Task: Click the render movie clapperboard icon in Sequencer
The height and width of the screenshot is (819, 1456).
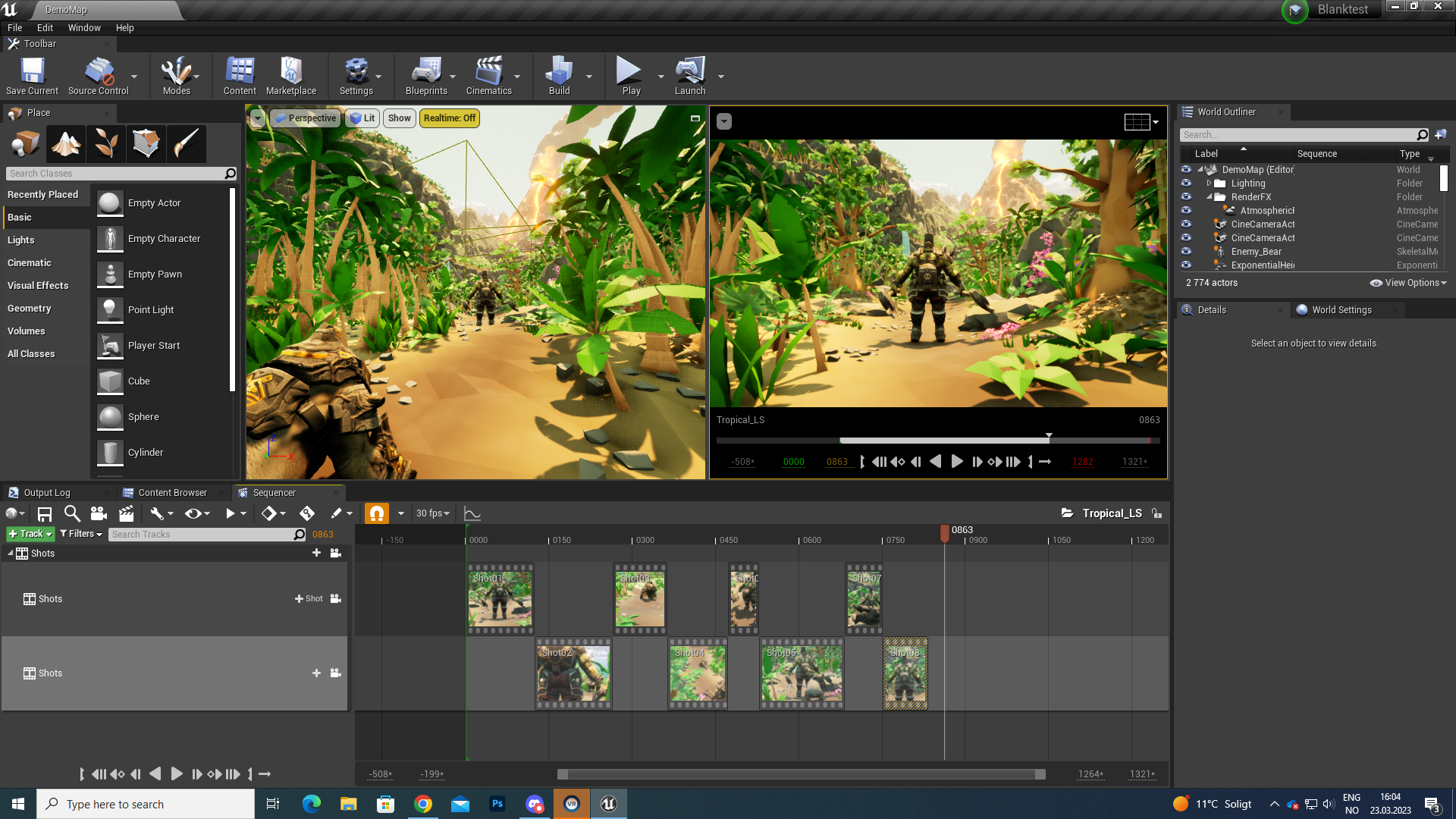Action: point(126,513)
